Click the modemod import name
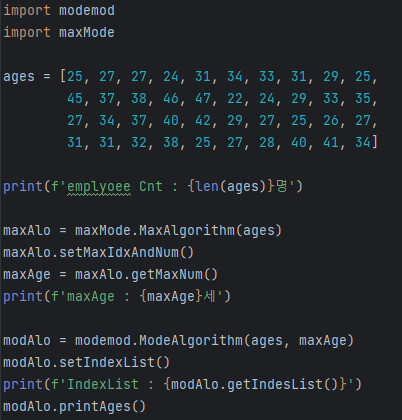Screen dimensions: 402x420 click(87, 11)
